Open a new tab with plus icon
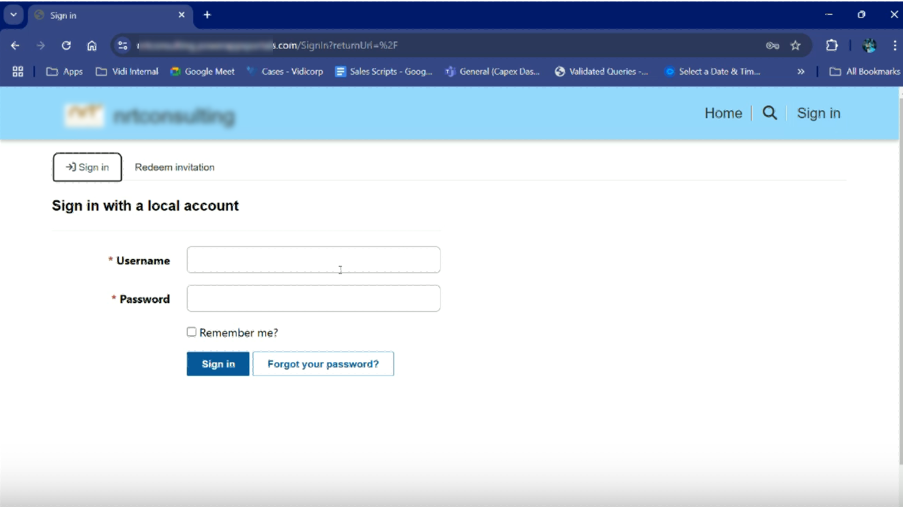The height and width of the screenshot is (510, 904). coord(207,15)
